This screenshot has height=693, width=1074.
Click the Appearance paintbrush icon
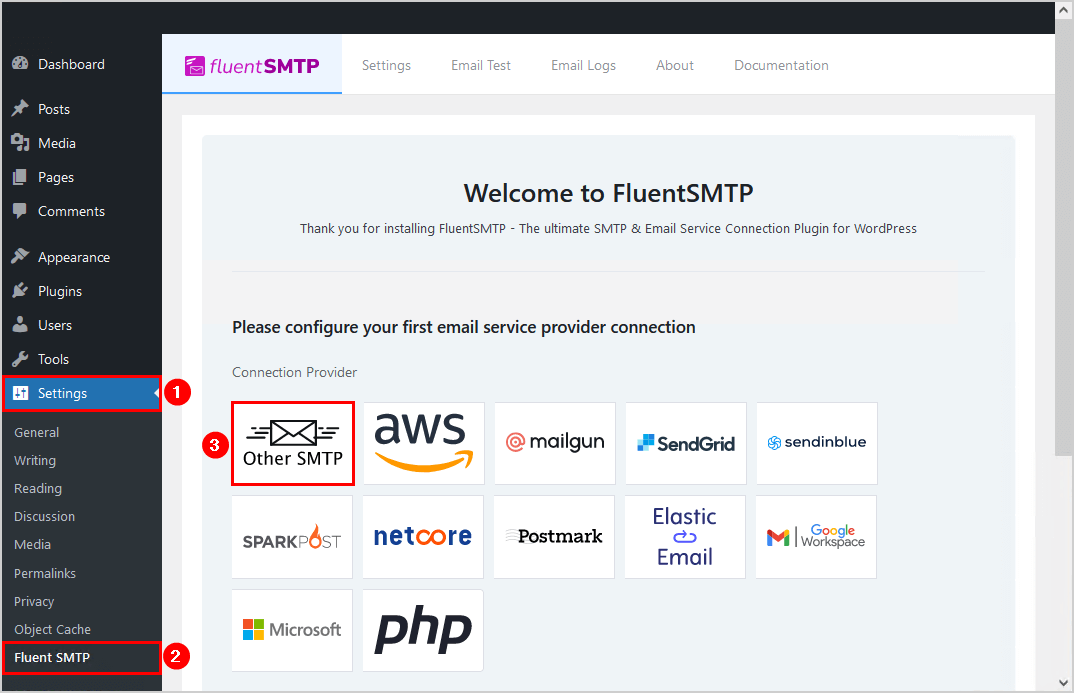point(20,256)
